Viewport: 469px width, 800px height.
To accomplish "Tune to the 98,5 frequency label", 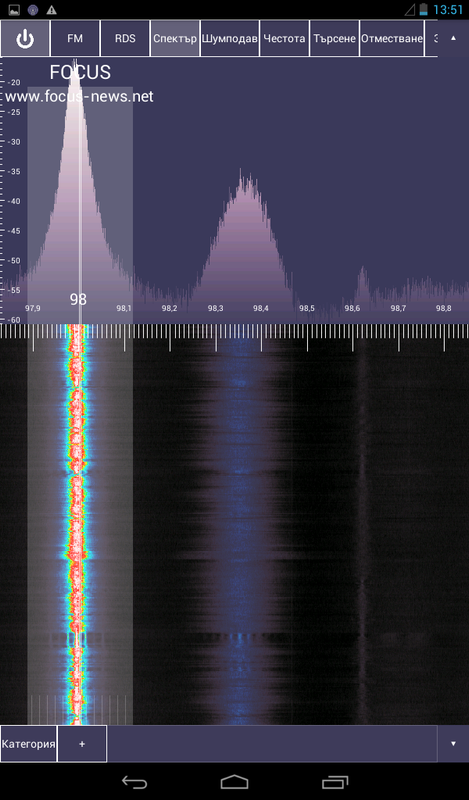I will tap(306, 308).
